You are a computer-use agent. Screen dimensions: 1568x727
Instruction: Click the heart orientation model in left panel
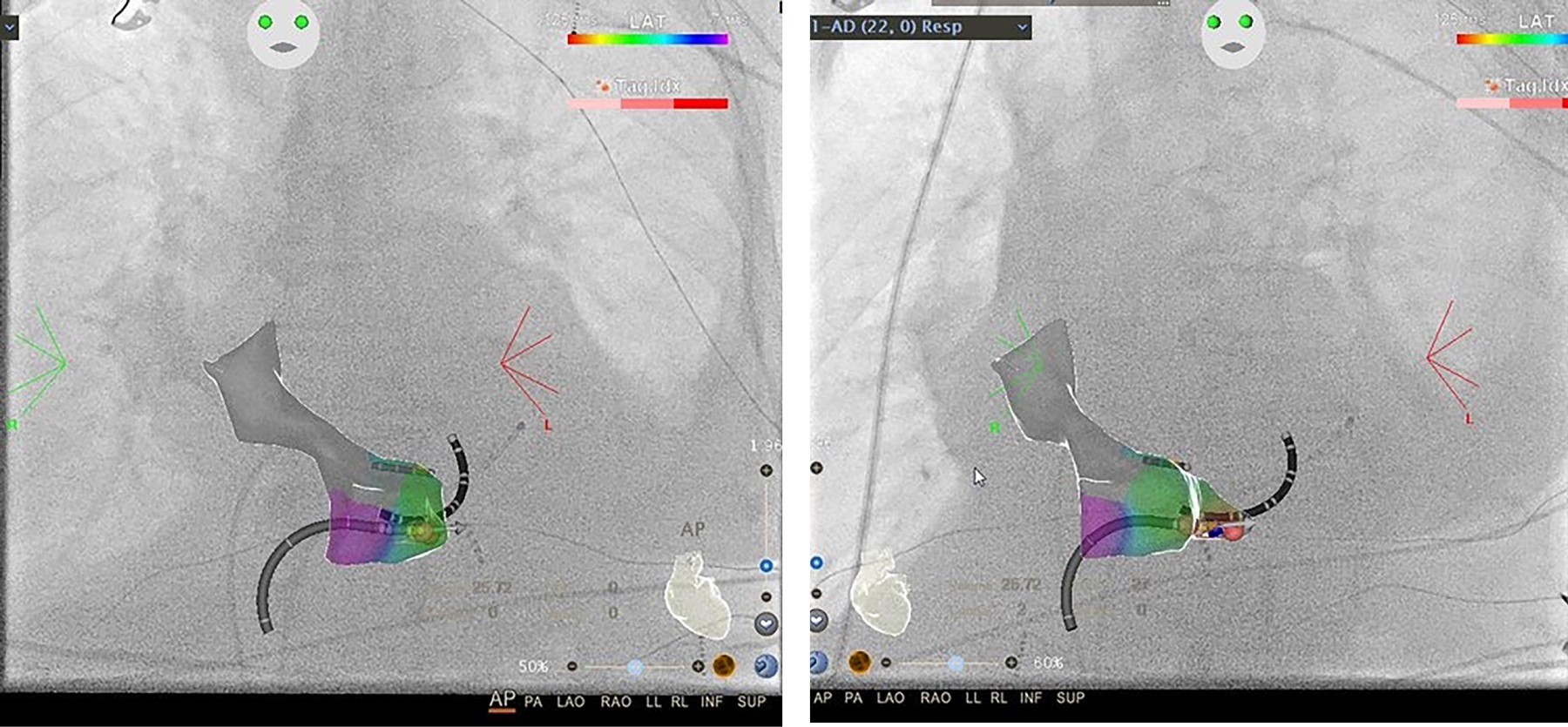[697, 596]
